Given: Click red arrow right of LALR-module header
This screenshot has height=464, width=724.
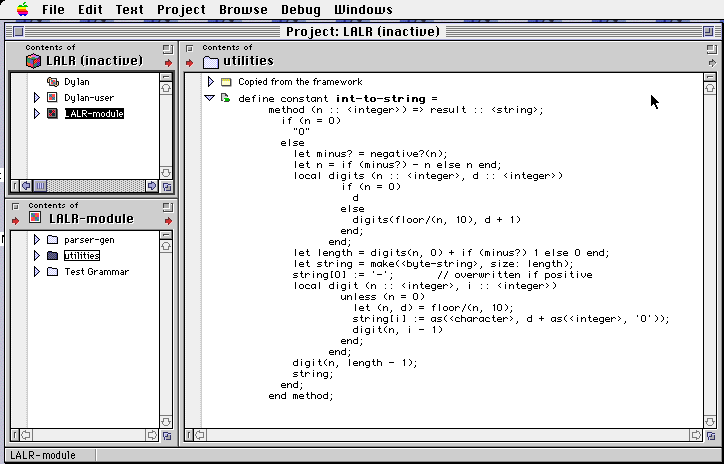Looking at the screenshot, I should 168,221.
